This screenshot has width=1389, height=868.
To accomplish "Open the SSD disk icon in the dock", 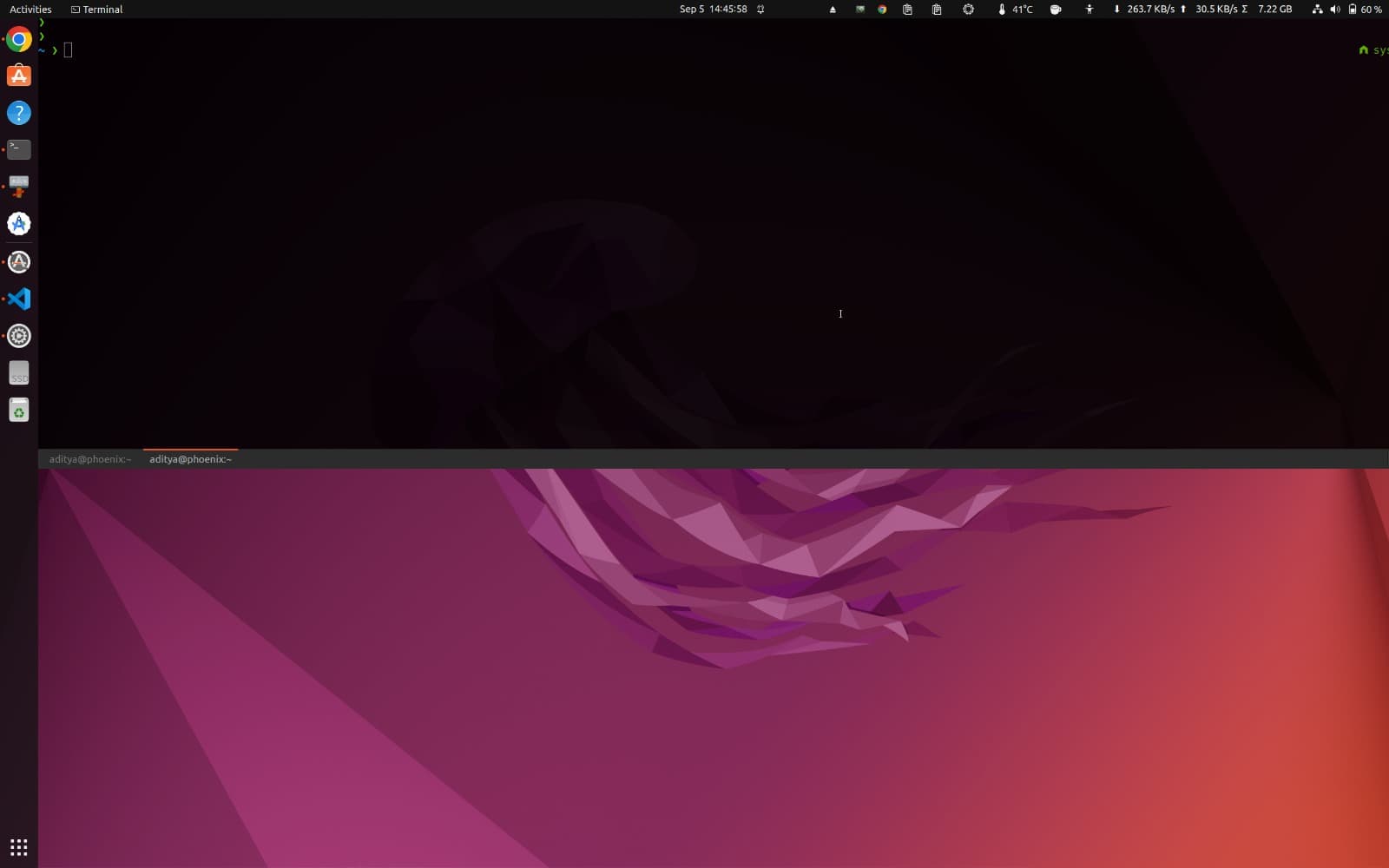I will pyautogui.click(x=18, y=373).
